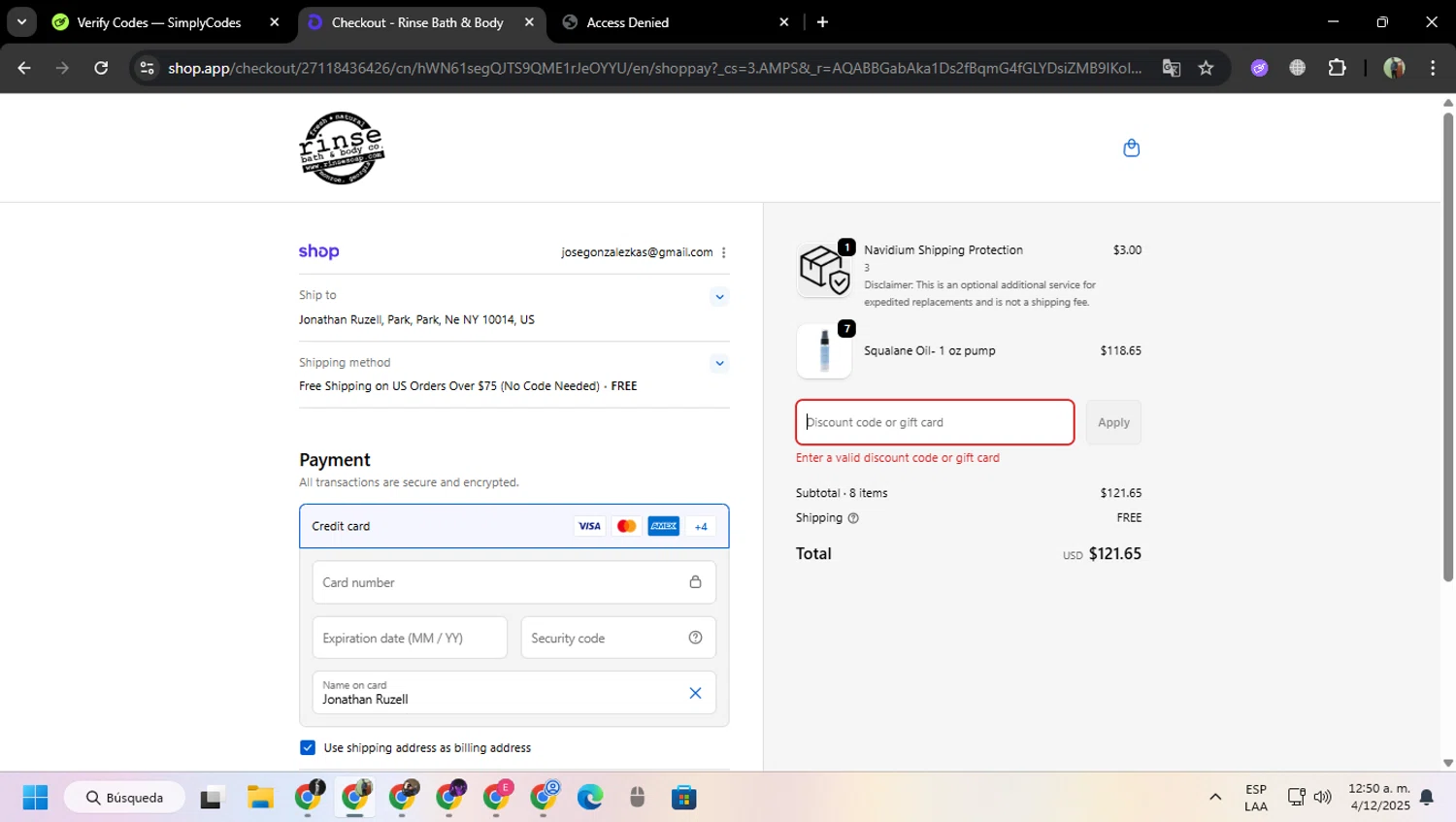Click the Squalane Oil- 1 oz pump name
This screenshot has height=822, width=1456.
pyautogui.click(x=930, y=350)
